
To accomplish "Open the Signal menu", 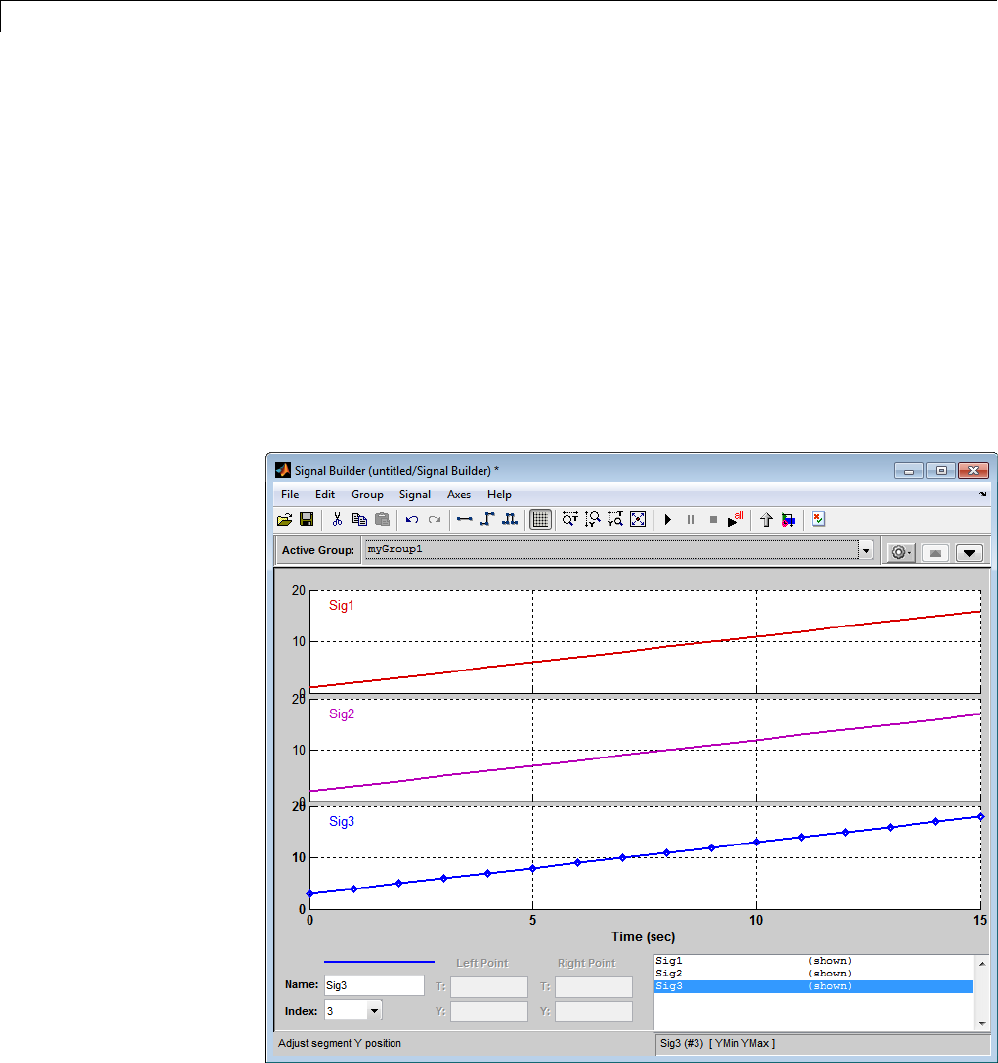I will pos(415,494).
